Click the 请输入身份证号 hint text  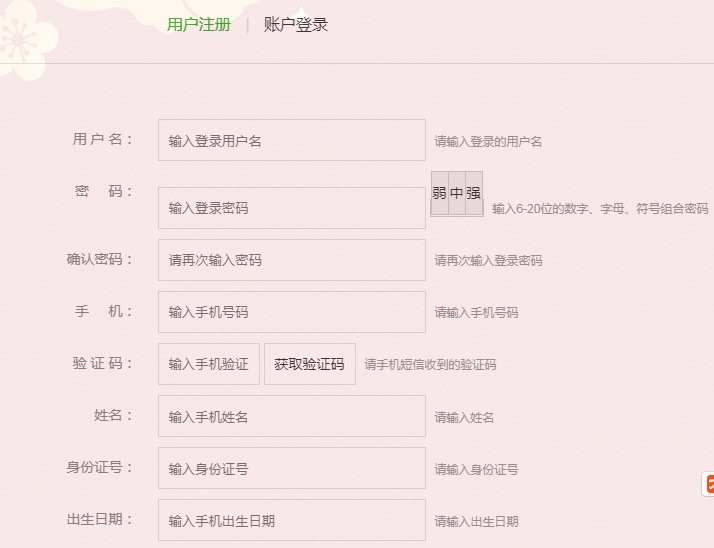[x=476, y=469]
